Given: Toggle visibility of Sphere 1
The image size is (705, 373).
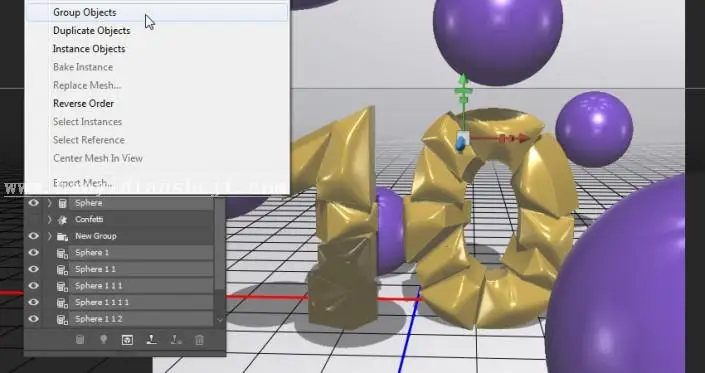Looking at the screenshot, I should pos(33,253).
